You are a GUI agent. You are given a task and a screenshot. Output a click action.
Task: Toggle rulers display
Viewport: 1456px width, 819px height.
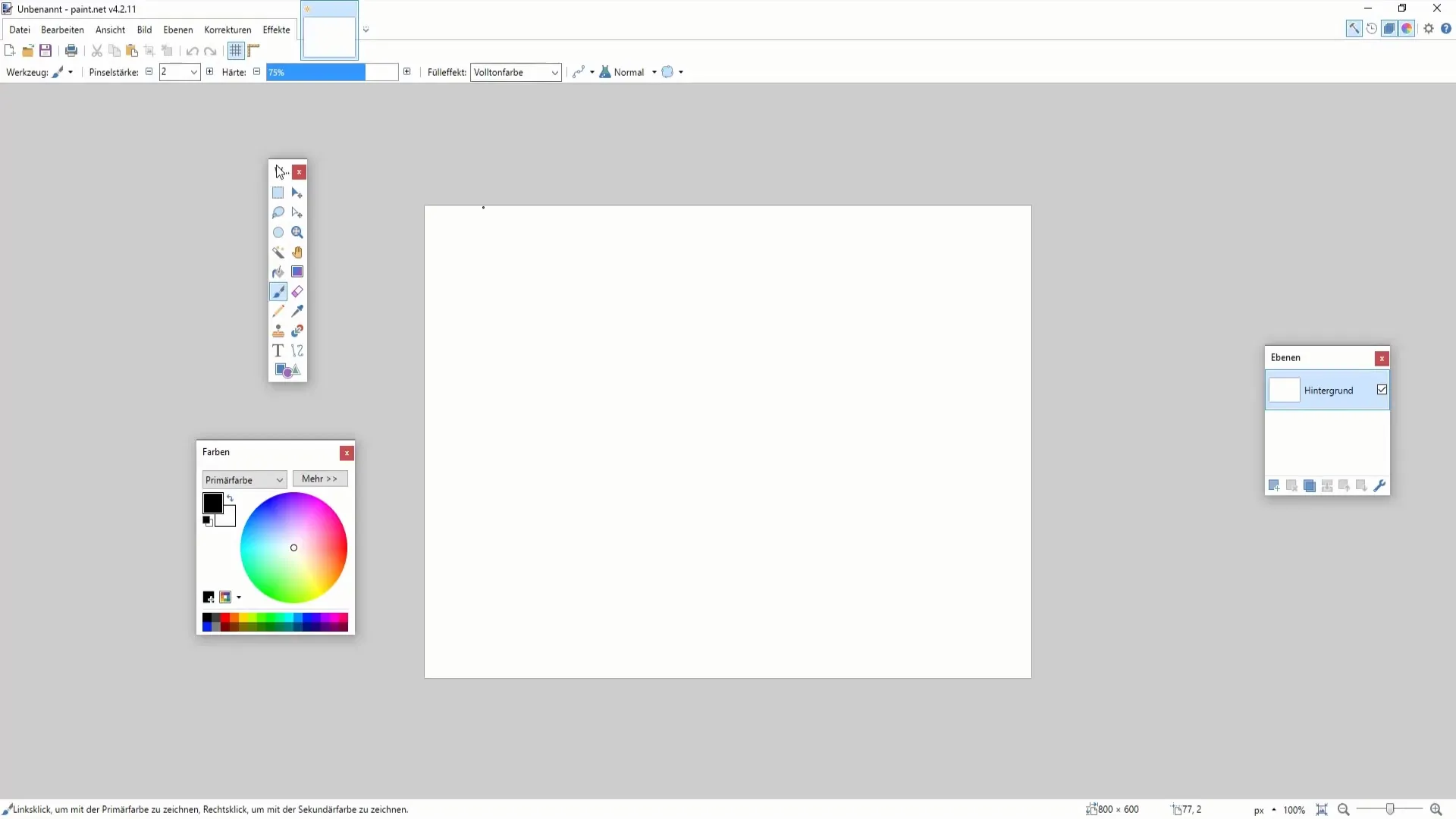point(254,51)
